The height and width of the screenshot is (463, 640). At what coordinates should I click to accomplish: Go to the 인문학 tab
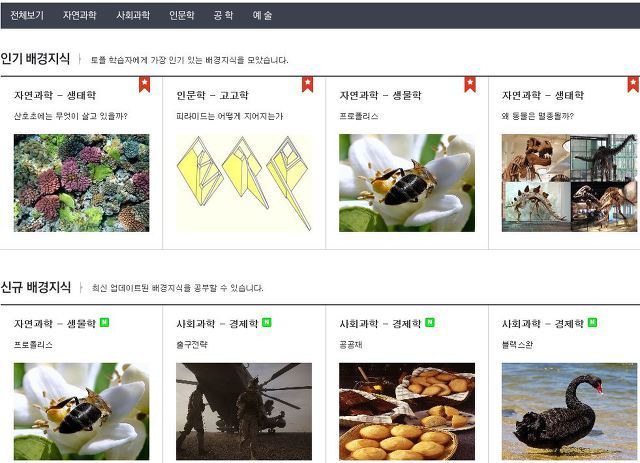click(x=182, y=16)
